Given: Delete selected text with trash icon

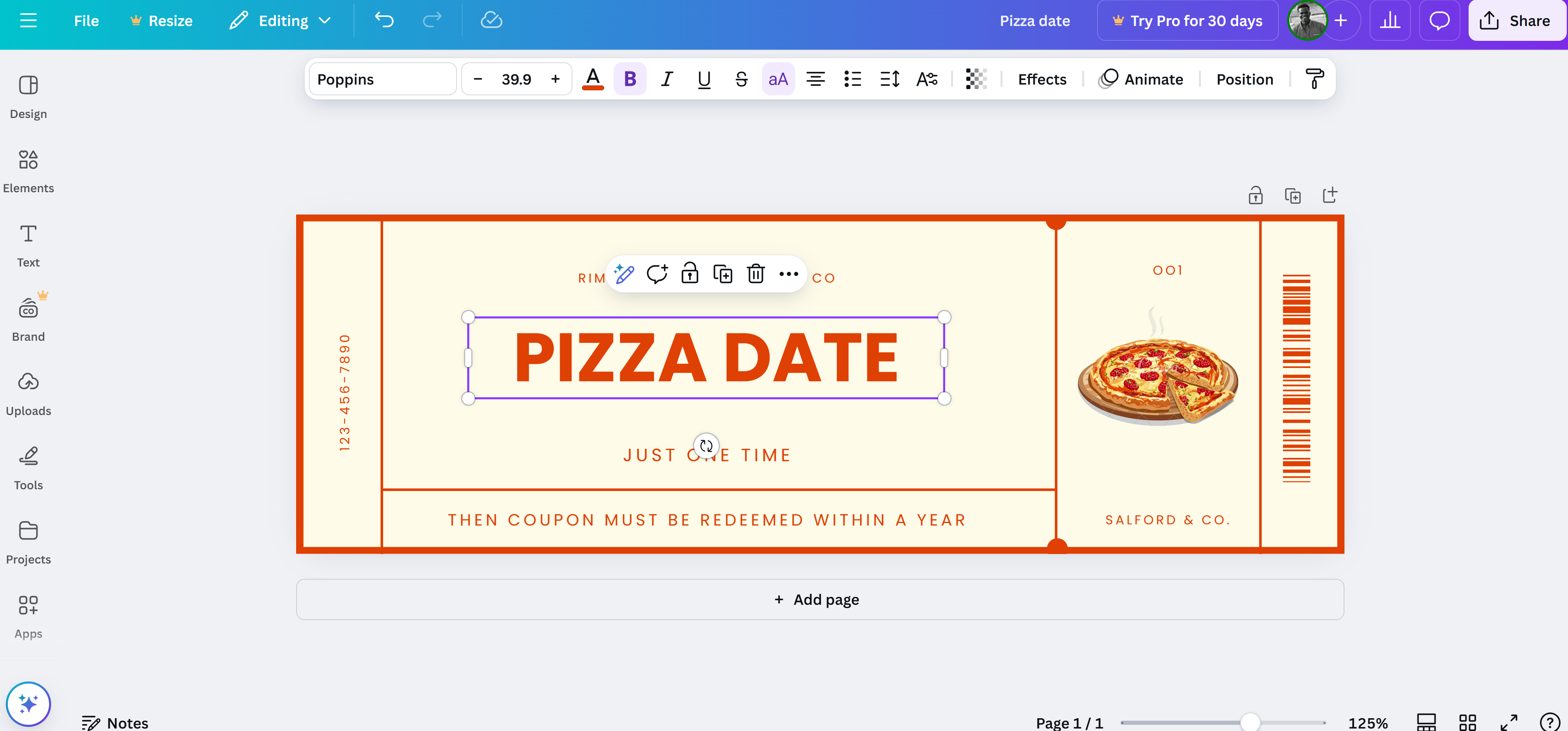Looking at the screenshot, I should (x=756, y=274).
